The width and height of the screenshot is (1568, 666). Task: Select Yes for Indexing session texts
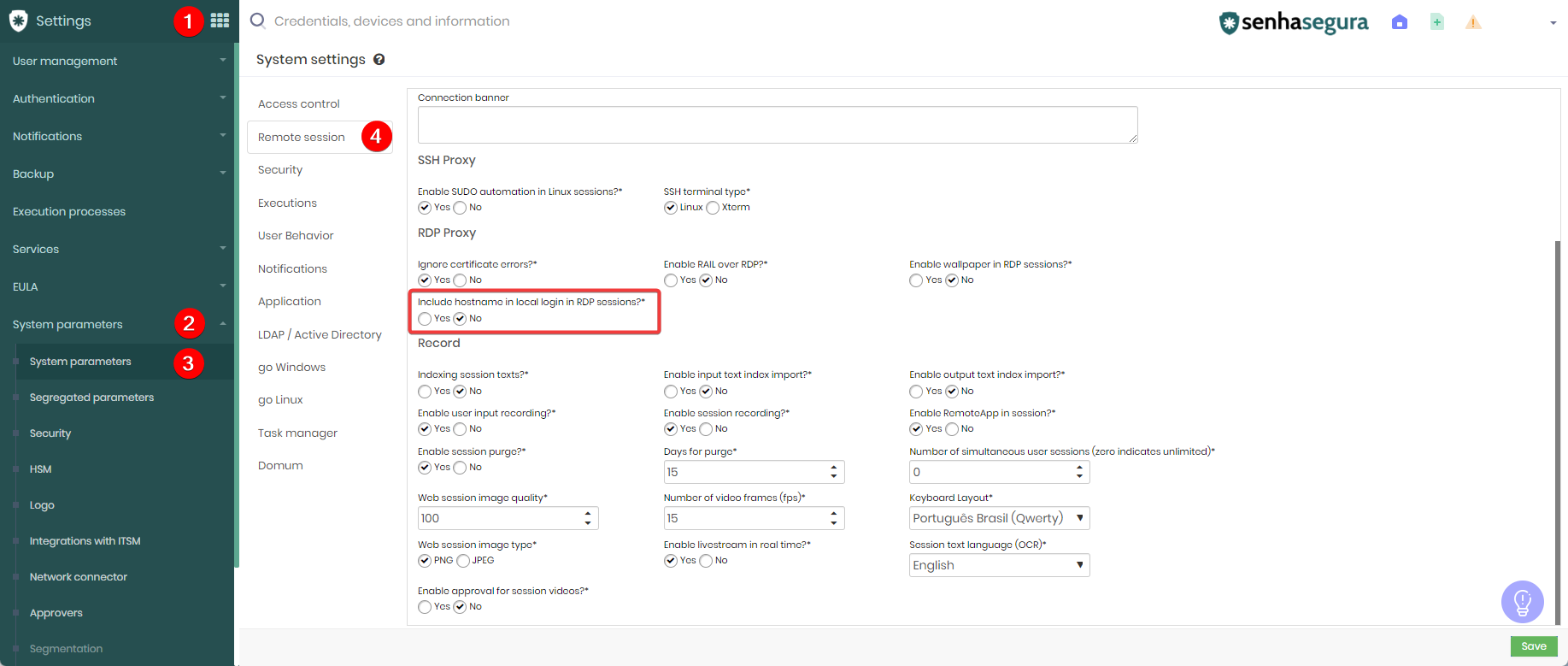[425, 392]
